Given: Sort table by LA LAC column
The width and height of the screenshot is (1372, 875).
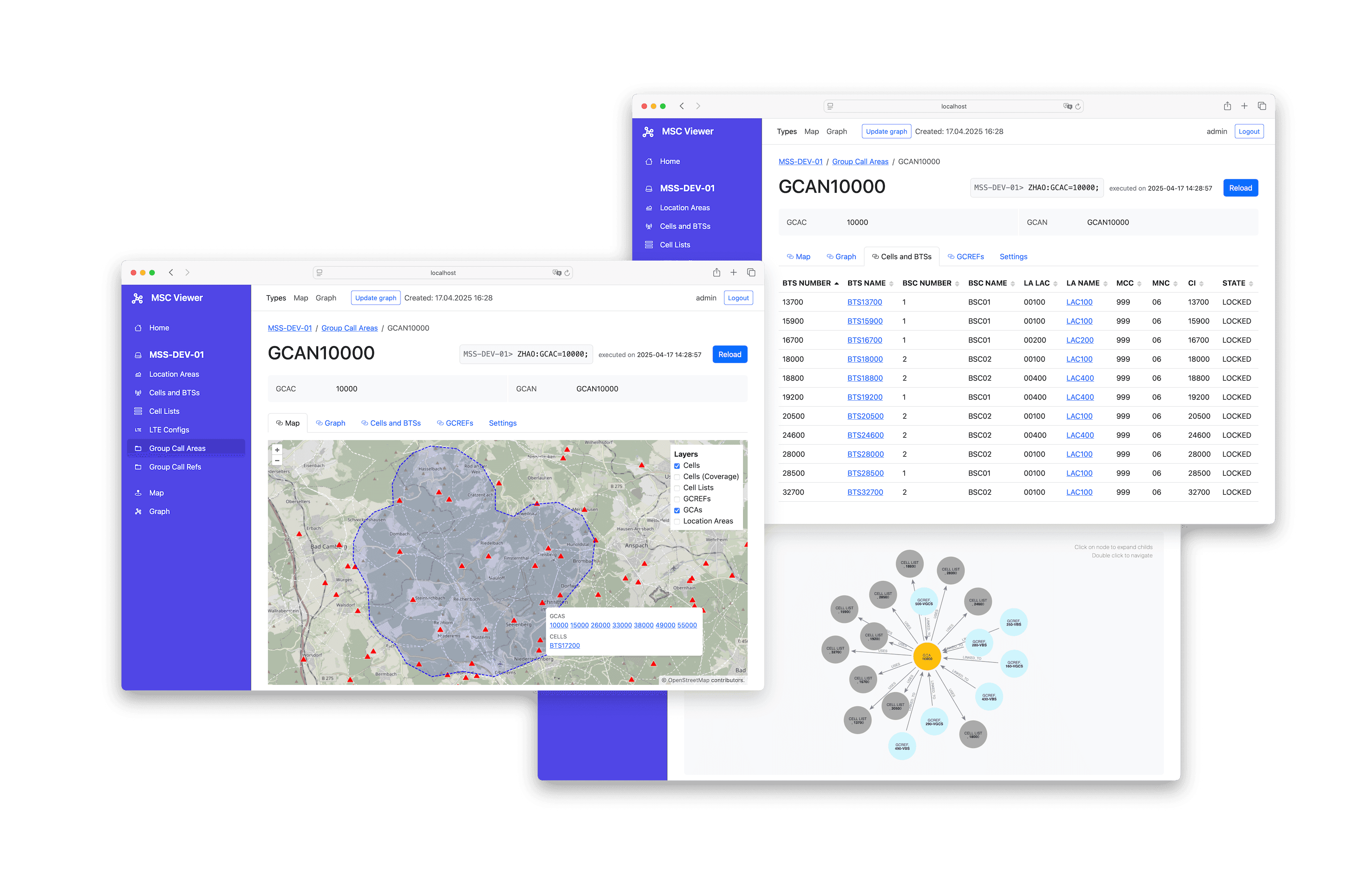Looking at the screenshot, I should click(1041, 283).
